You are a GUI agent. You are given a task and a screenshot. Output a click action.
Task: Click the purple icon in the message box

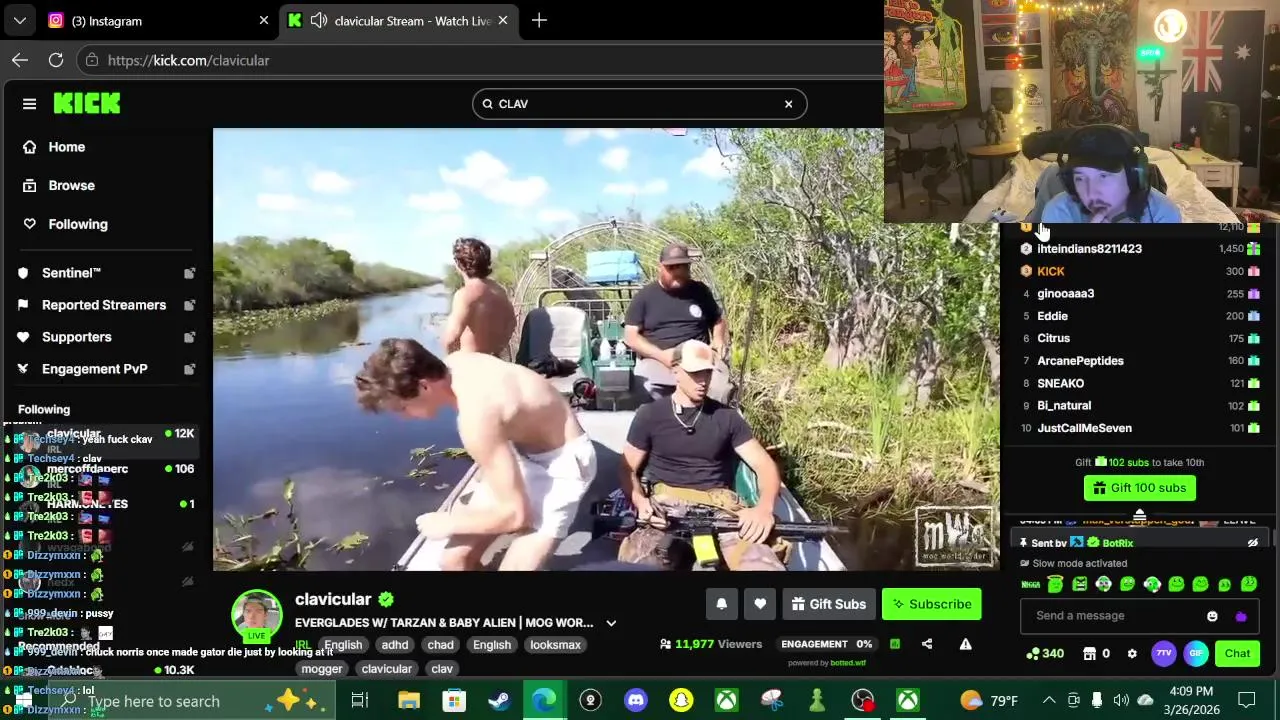pos(1240,616)
